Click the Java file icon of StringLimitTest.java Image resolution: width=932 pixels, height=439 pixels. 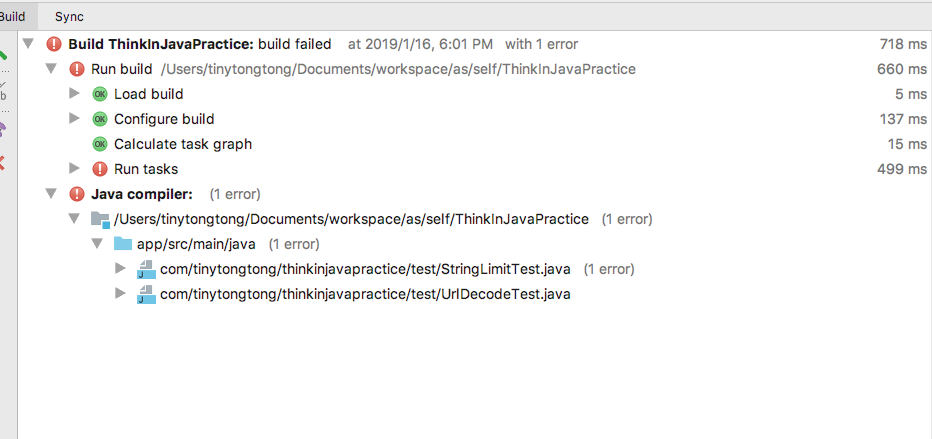point(146,269)
